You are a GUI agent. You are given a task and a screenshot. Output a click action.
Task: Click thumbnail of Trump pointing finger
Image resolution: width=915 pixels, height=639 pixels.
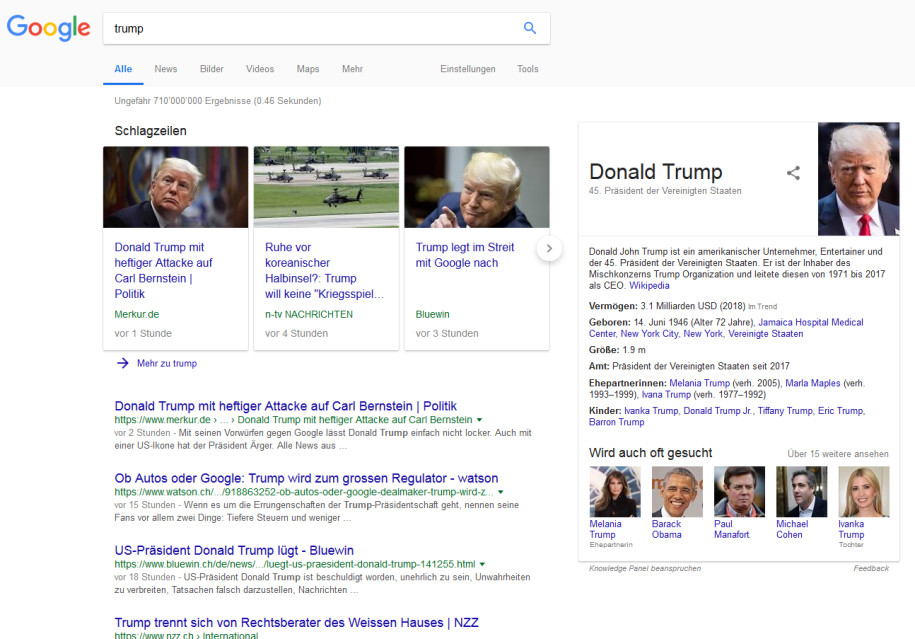tap(477, 187)
